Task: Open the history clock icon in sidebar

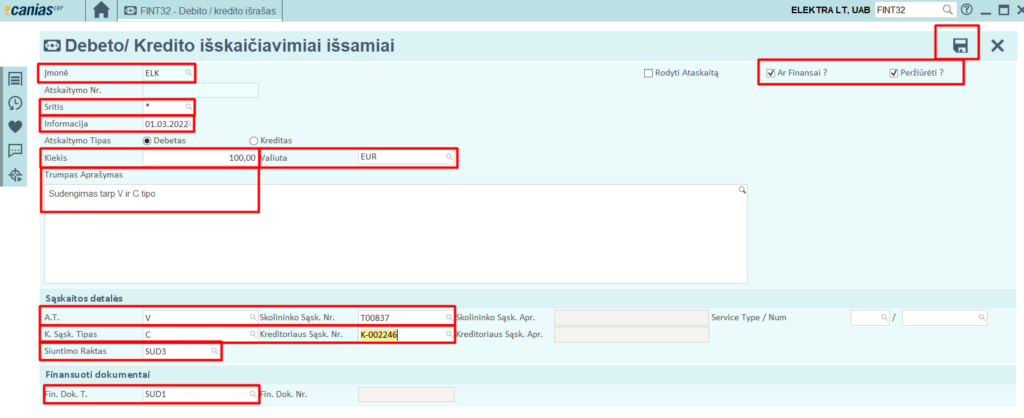Action: (15, 103)
